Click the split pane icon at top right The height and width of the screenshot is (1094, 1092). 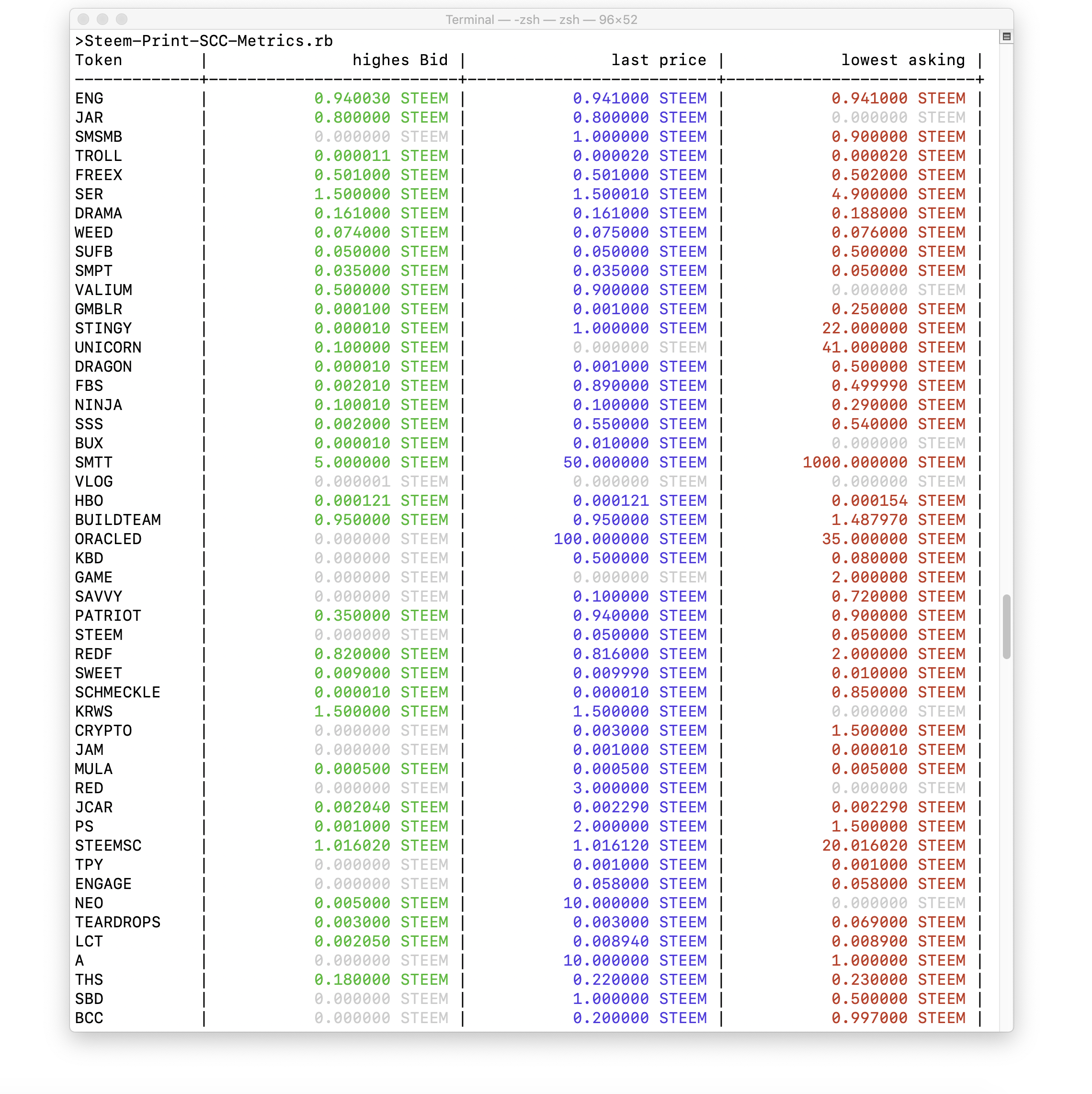[x=1007, y=36]
